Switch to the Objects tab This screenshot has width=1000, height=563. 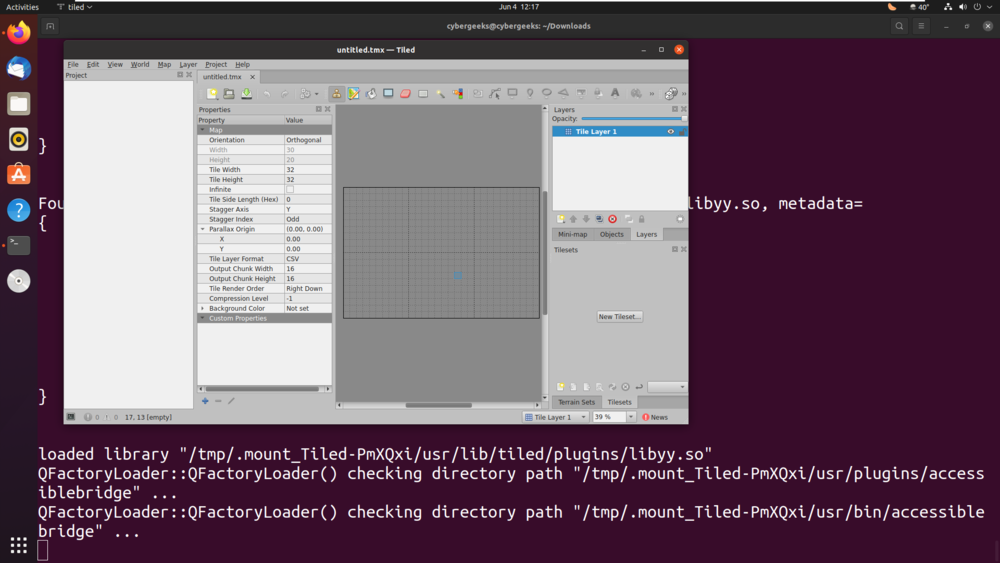(611, 234)
